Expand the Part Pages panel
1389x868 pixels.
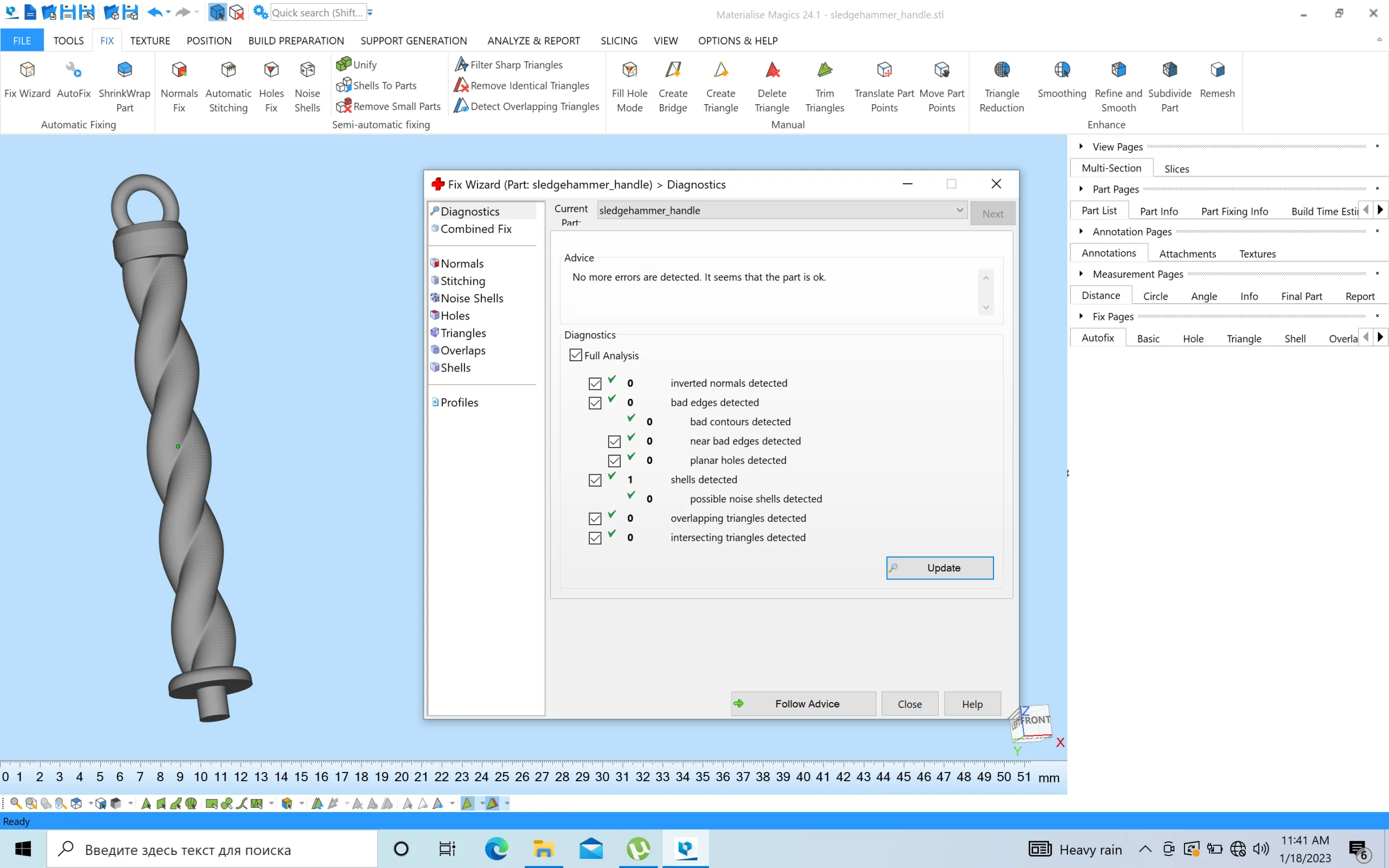1082,188
